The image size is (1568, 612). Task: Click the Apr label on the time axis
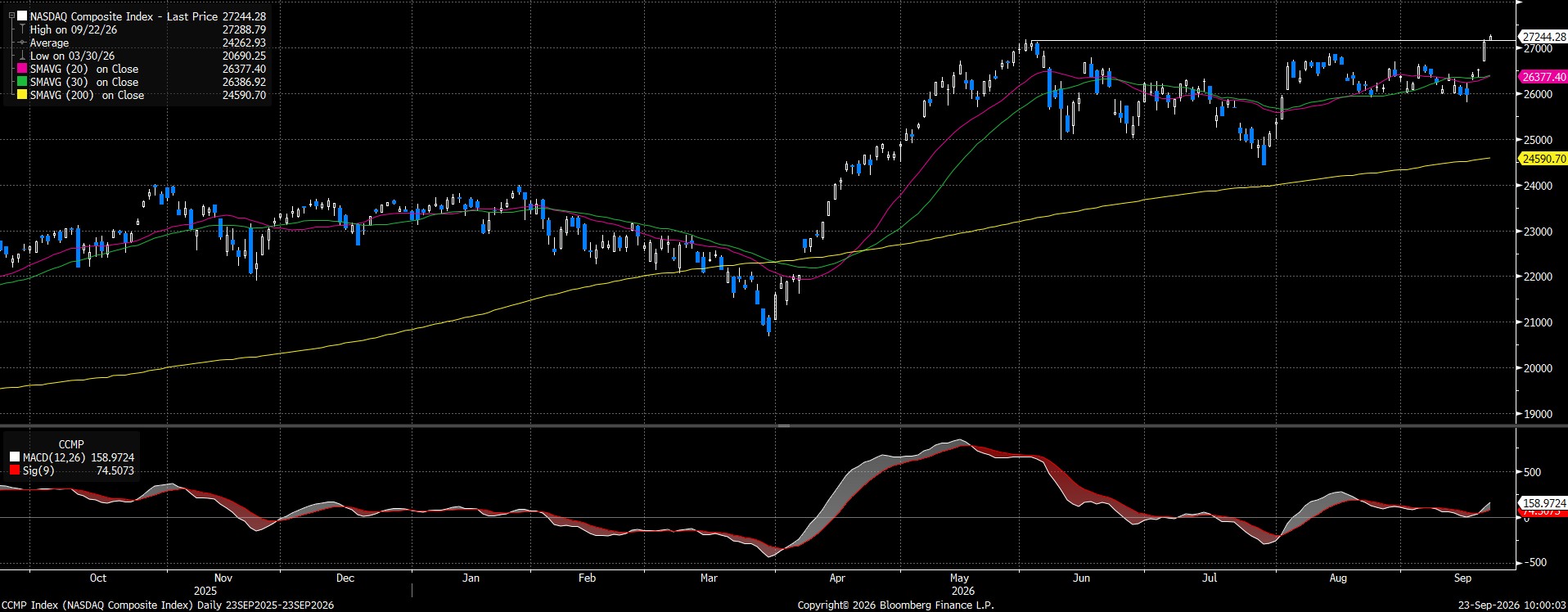click(x=836, y=578)
